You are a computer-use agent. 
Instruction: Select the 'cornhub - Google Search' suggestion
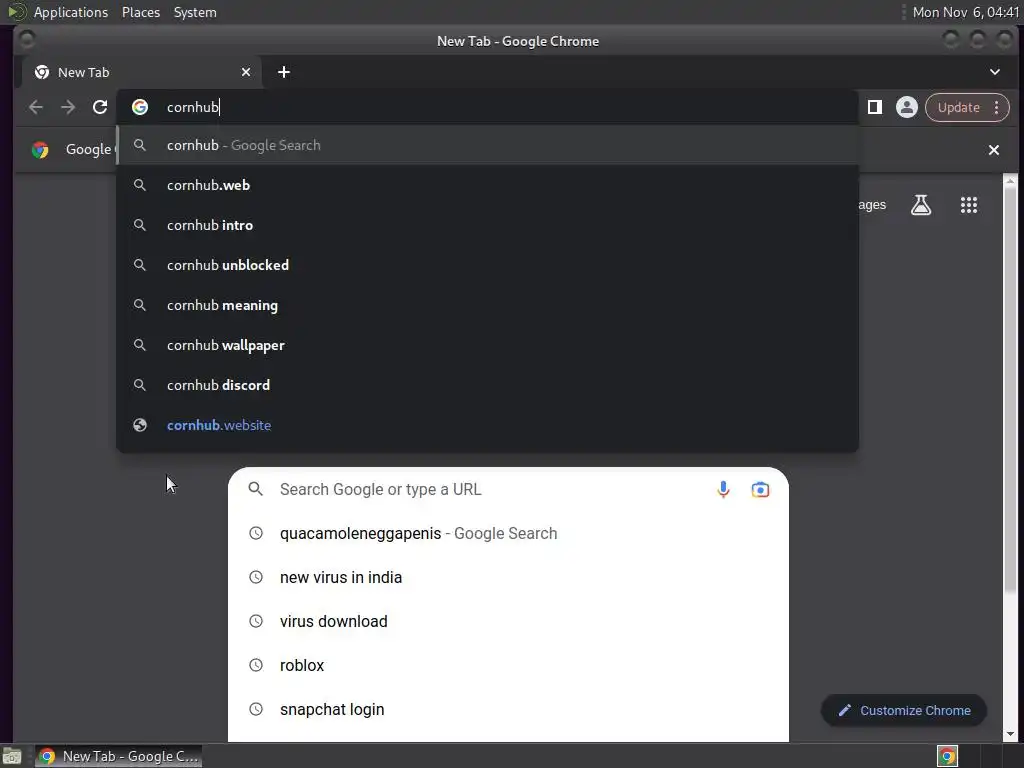[x=487, y=145]
